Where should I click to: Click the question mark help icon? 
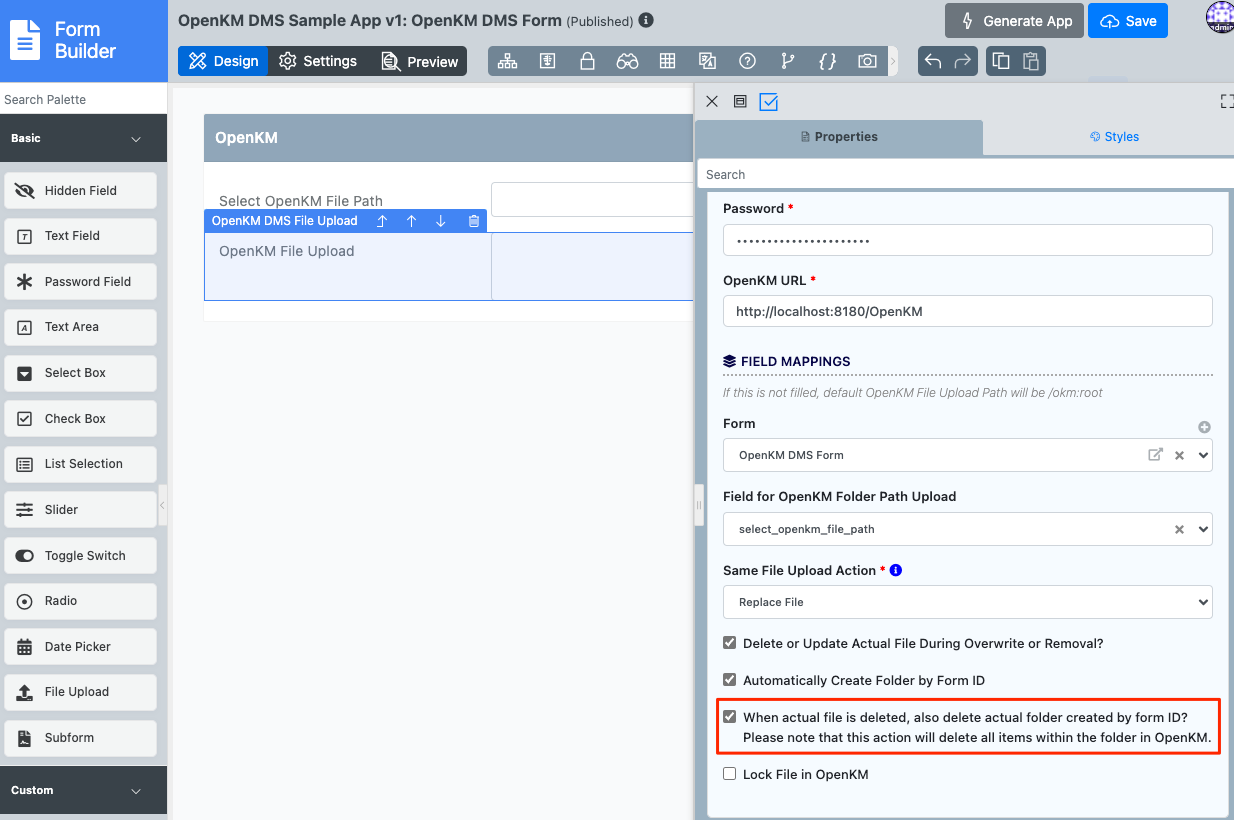(x=747, y=61)
